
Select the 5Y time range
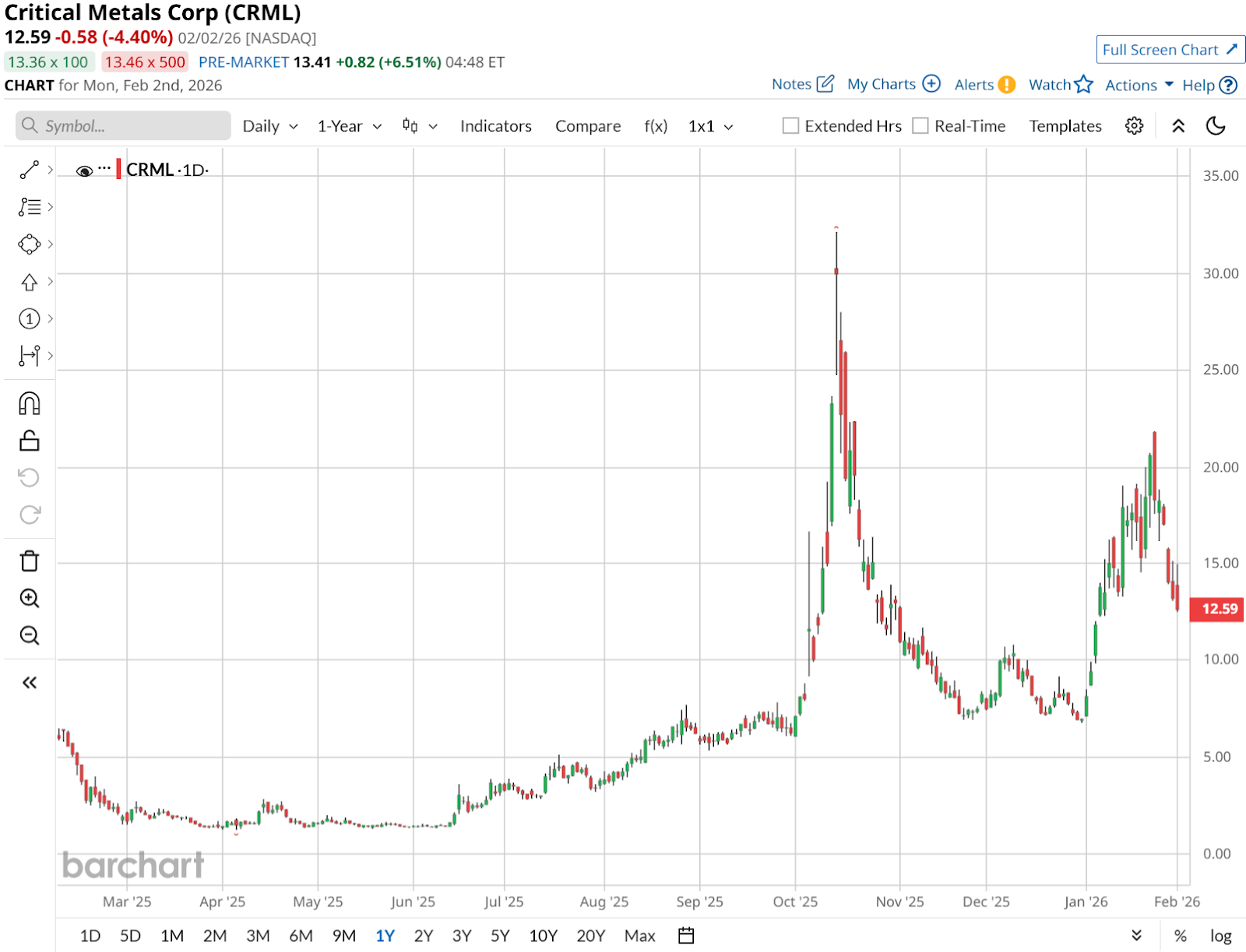tap(500, 936)
